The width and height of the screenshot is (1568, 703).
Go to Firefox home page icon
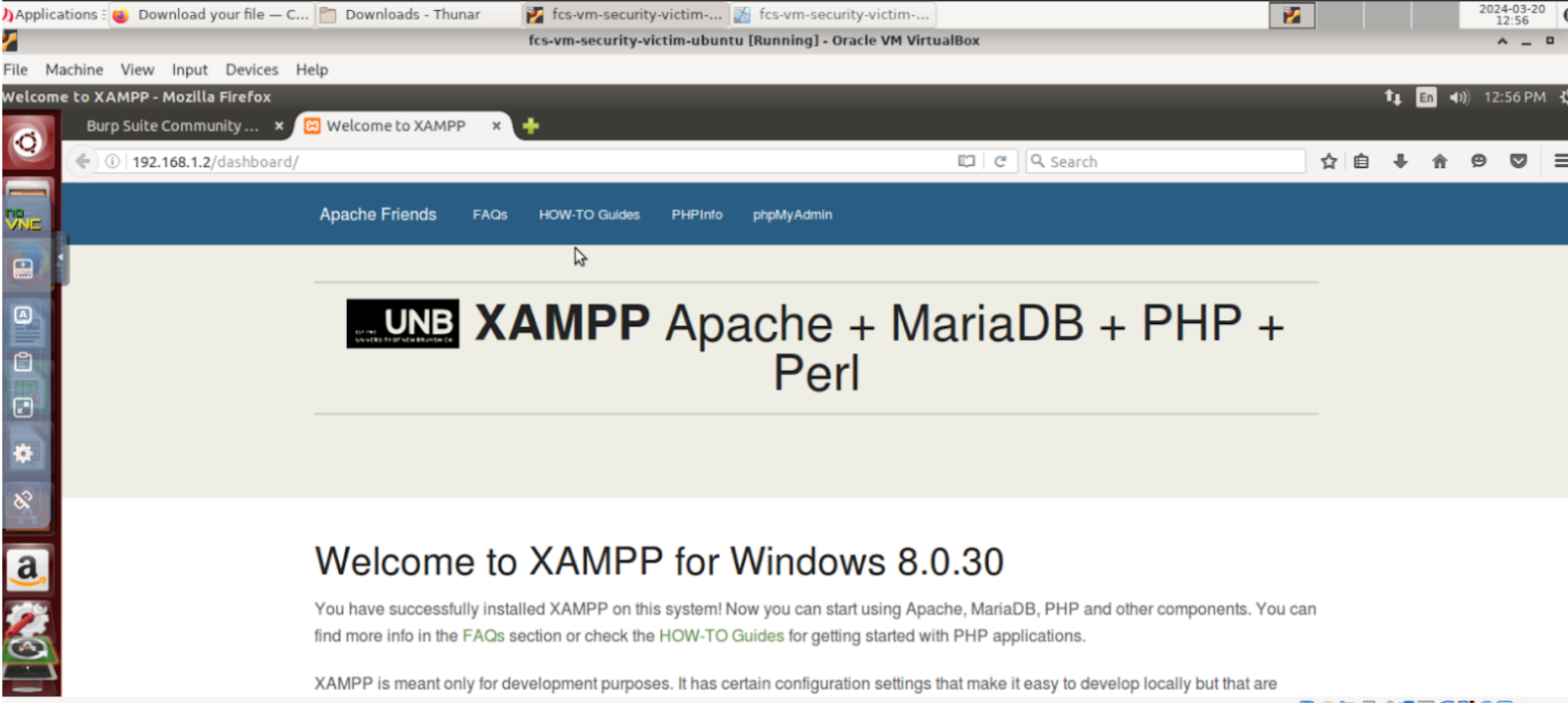coord(1439,161)
